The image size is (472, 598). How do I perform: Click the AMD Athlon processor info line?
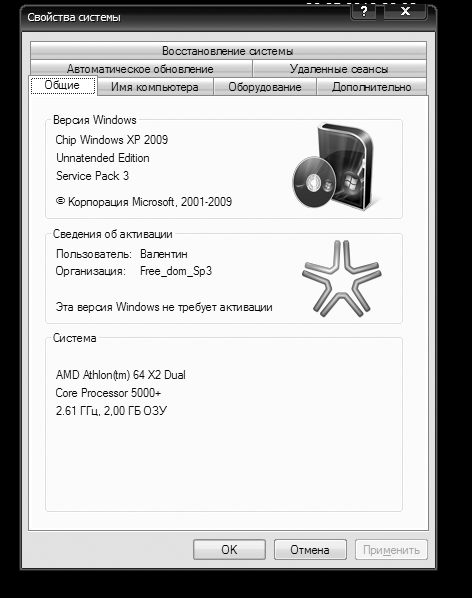point(121,375)
